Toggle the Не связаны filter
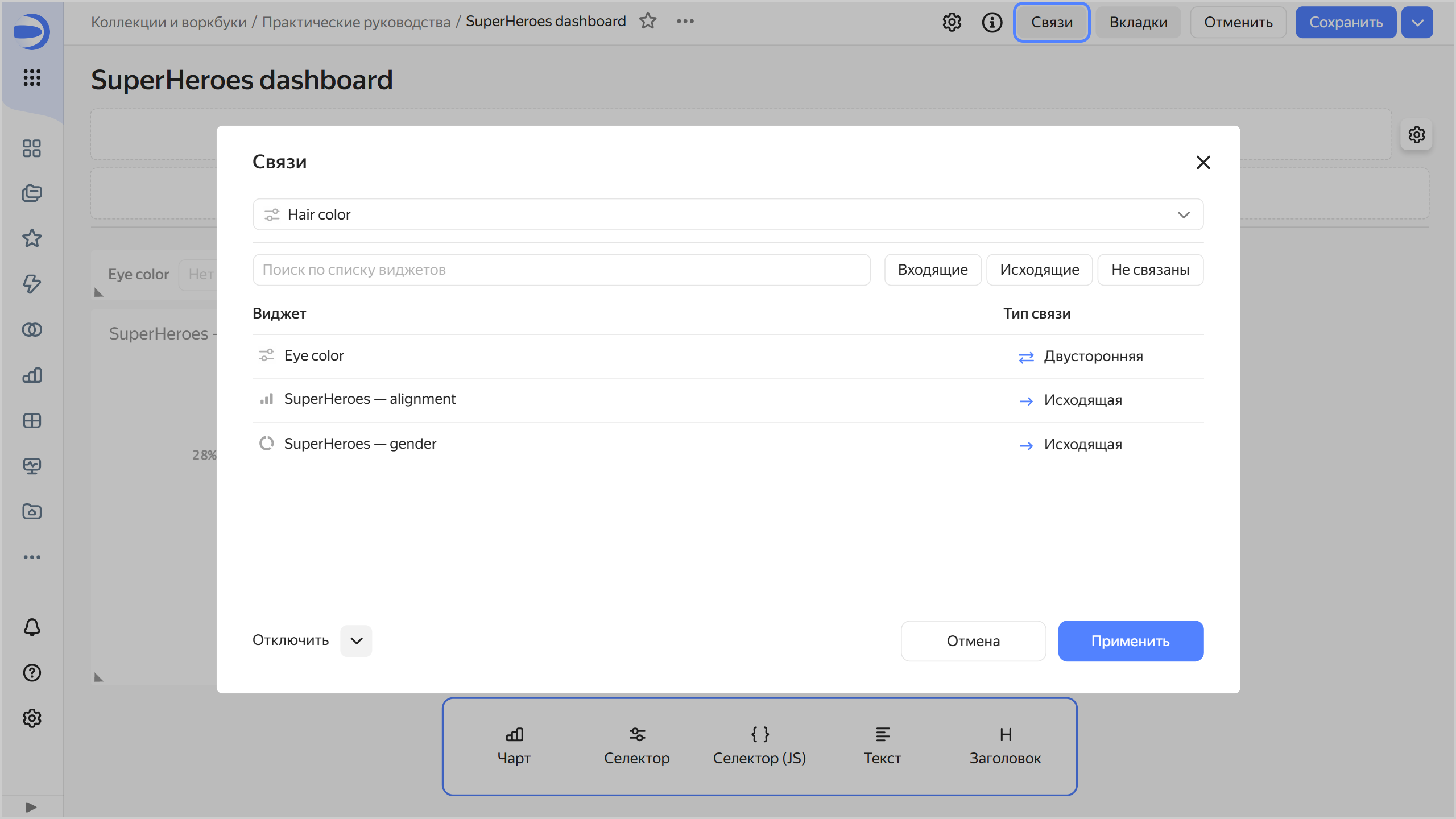The height and width of the screenshot is (819, 1456). (x=1150, y=270)
